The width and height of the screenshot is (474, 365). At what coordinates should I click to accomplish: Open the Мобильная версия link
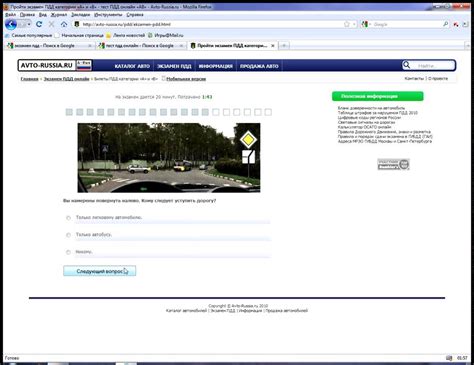point(186,79)
